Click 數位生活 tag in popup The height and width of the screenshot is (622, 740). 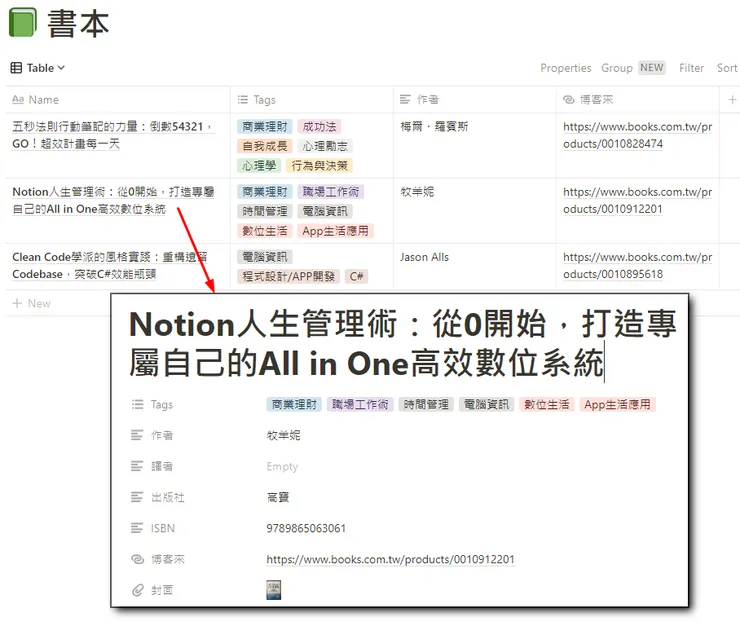(547, 404)
